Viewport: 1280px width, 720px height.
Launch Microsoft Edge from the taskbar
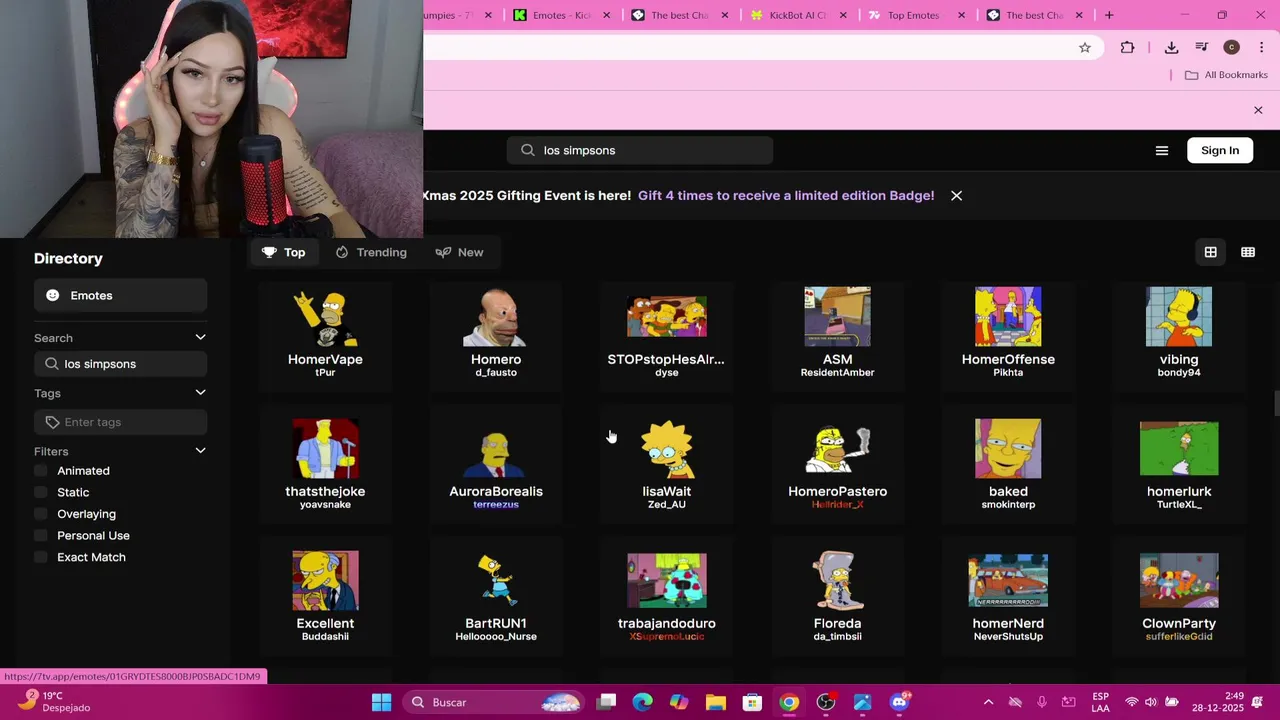click(643, 702)
